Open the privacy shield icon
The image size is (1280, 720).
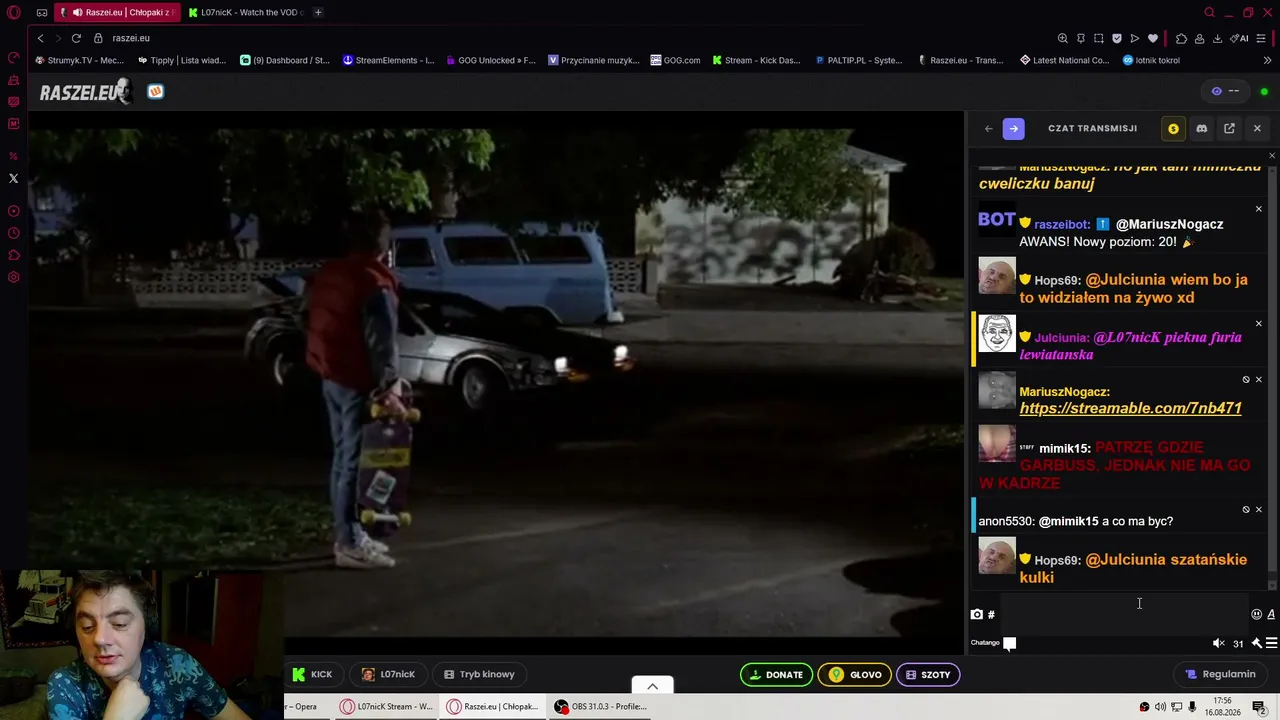click(1117, 38)
